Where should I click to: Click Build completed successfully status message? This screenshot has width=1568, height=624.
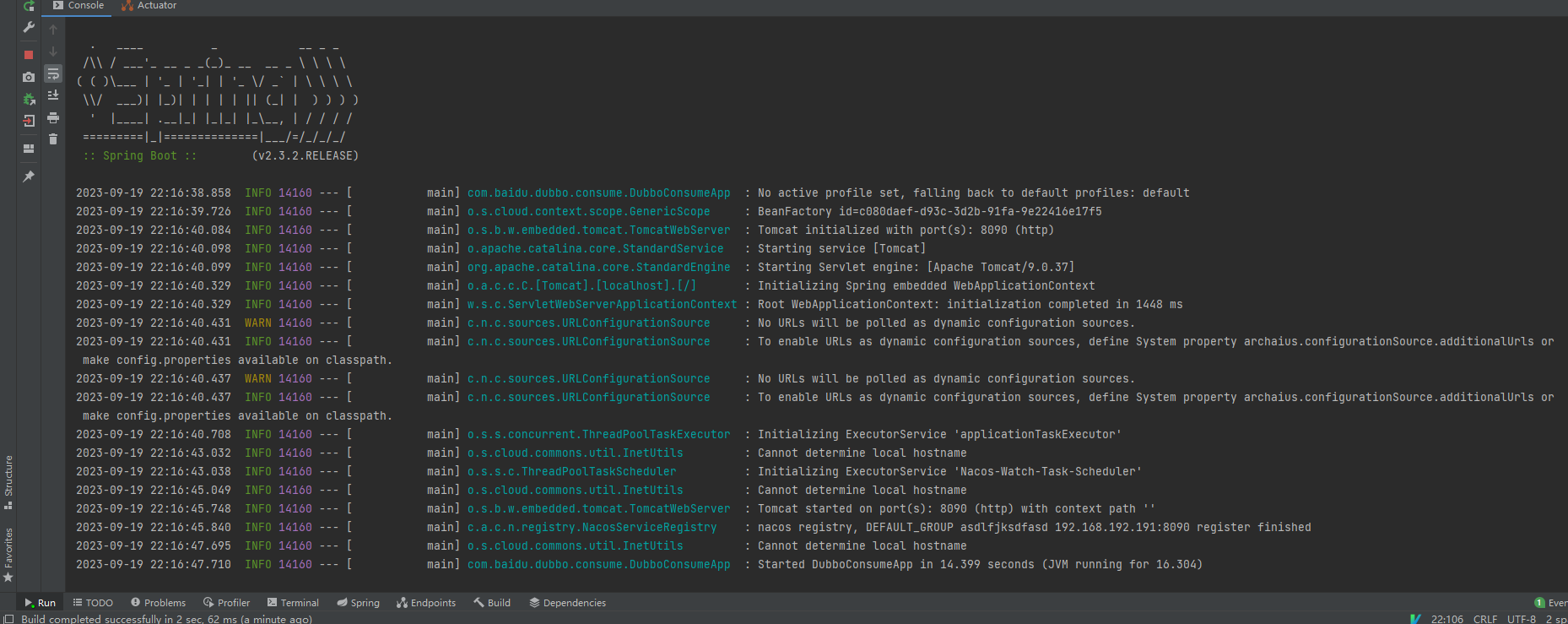click(x=166, y=619)
